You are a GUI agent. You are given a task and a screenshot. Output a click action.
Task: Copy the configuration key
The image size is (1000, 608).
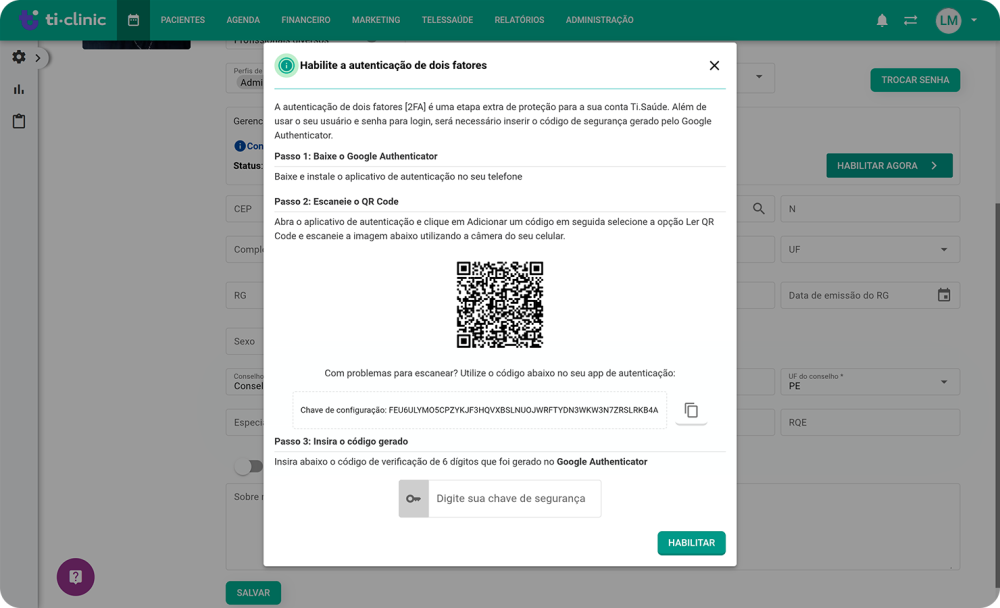pos(691,410)
